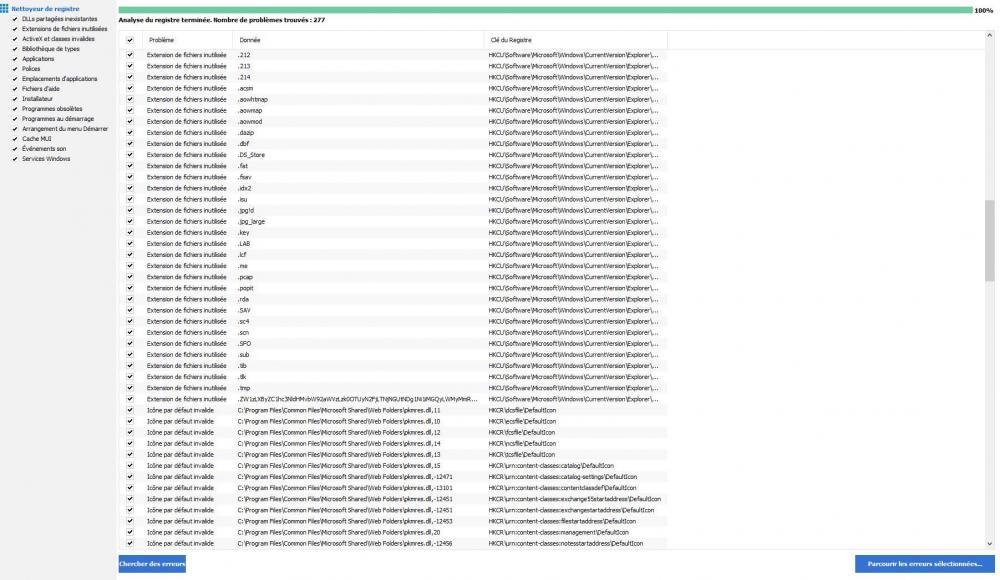Click Parcourir les erreurs sélectionnées button
This screenshot has height=580, width=1000.
924,564
